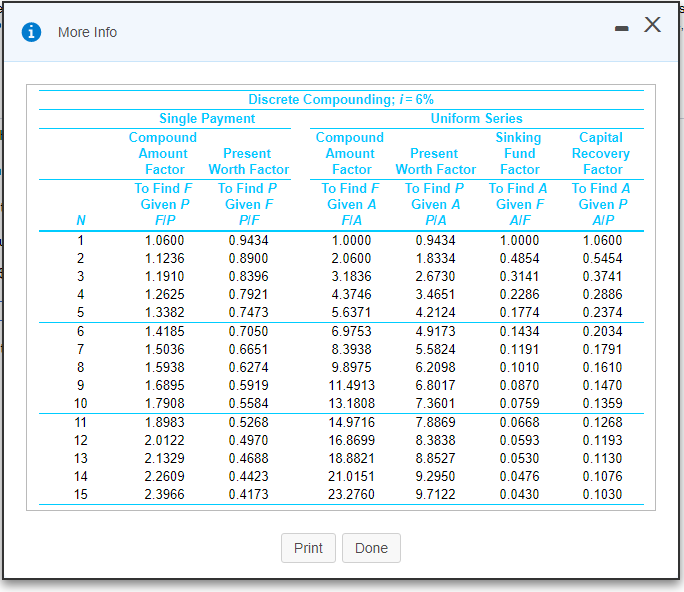The width and height of the screenshot is (684, 592).
Task: Select P/A value 6.2098 in row 8
Action: 435,367
